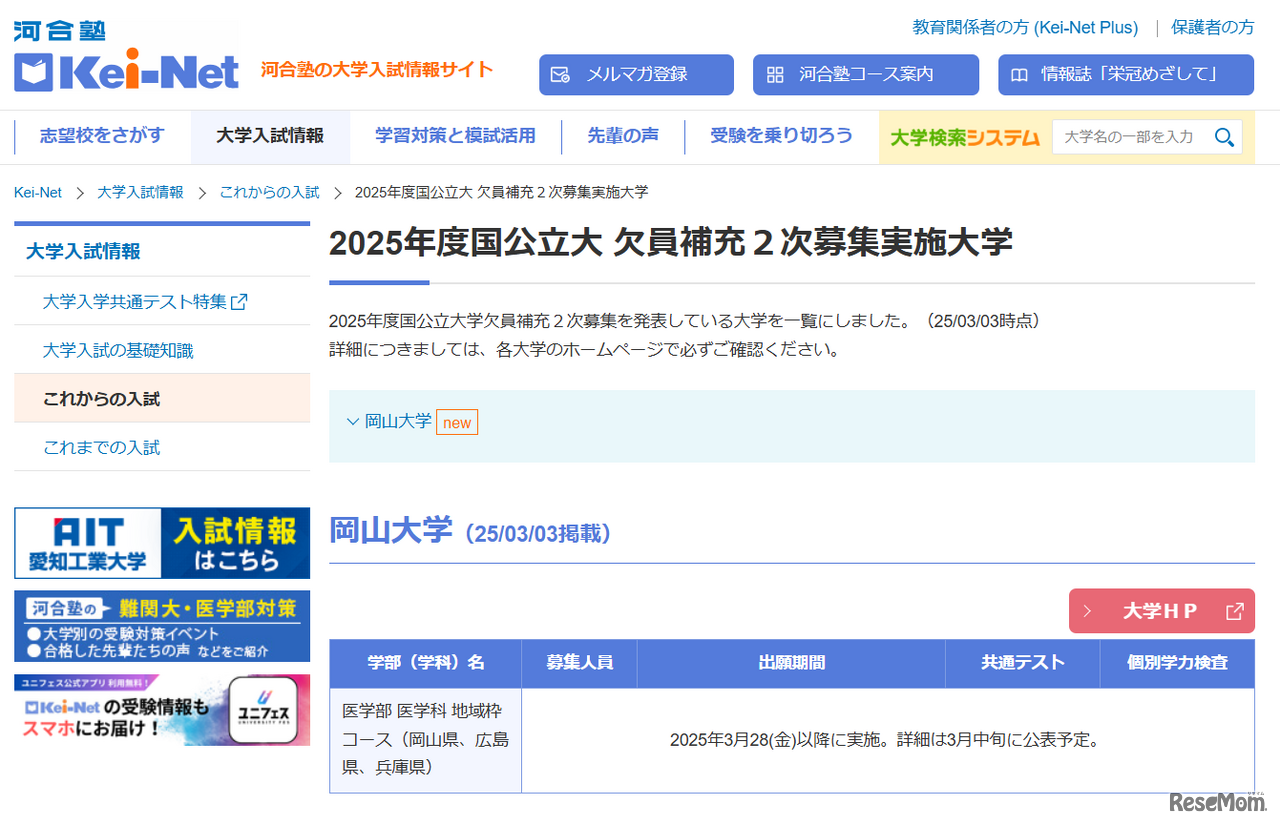Click the grid icon on 河合塾コース案内 button
The height and width of the screenshot is (825, 1280).
click(x=776, y=74)
